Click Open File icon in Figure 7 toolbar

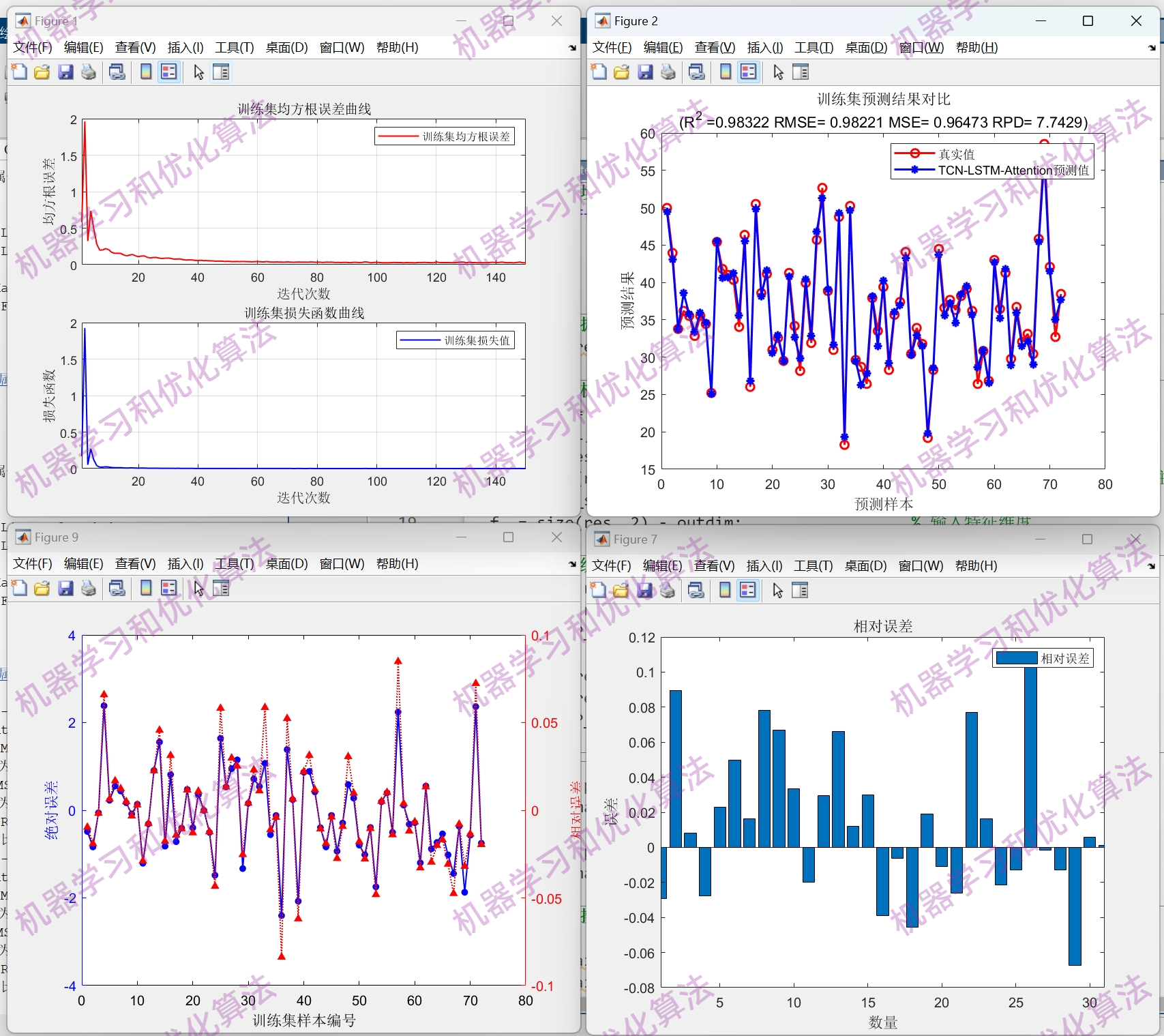pyautogui.click(x=621, y=590)
